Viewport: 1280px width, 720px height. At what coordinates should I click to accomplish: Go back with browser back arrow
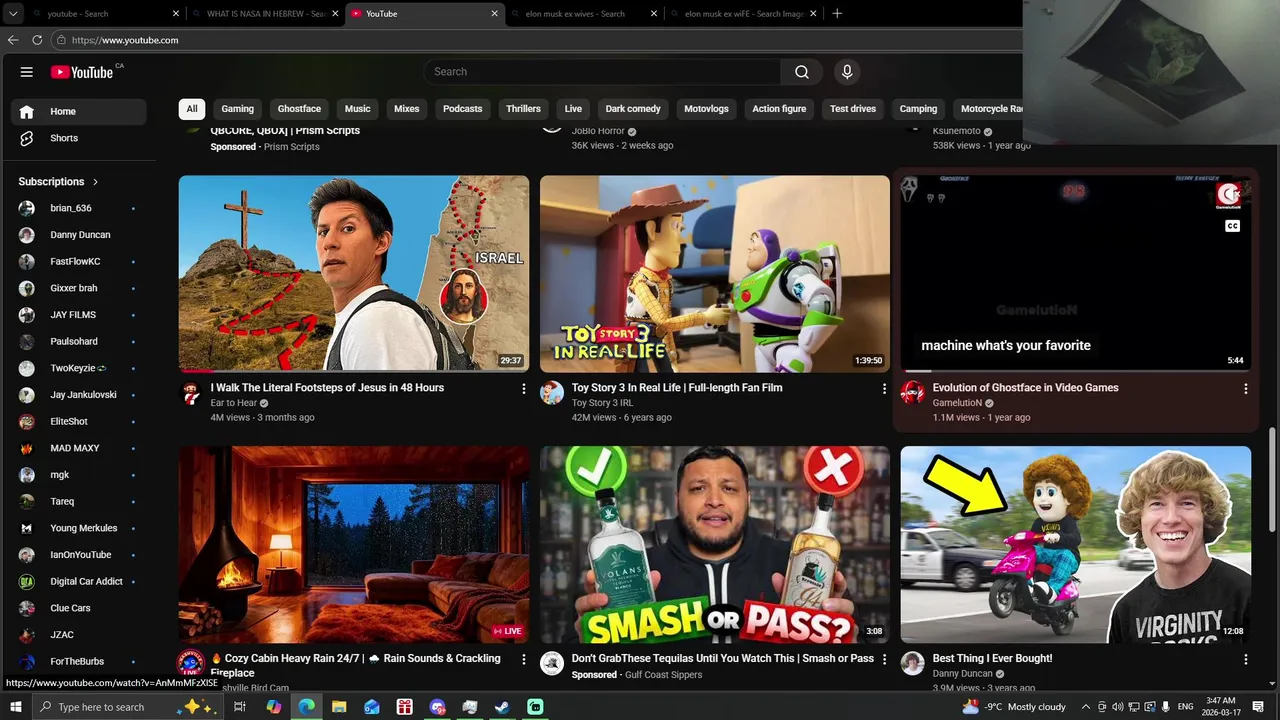click(x=13, y=40)
